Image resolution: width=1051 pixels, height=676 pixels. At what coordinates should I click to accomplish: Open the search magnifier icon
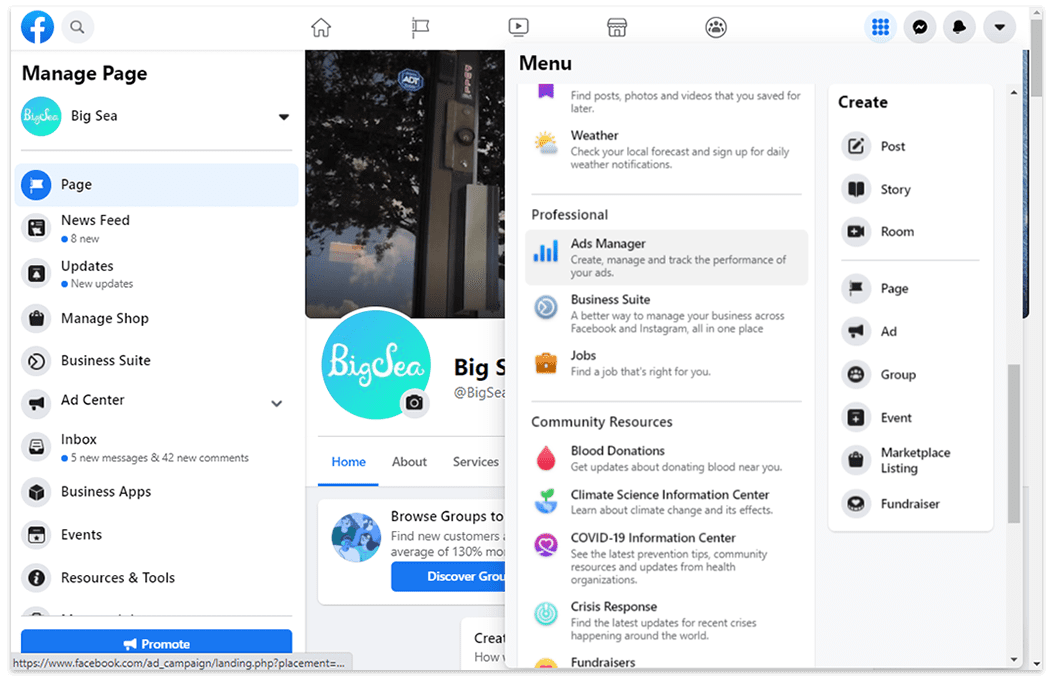(78, 27)
